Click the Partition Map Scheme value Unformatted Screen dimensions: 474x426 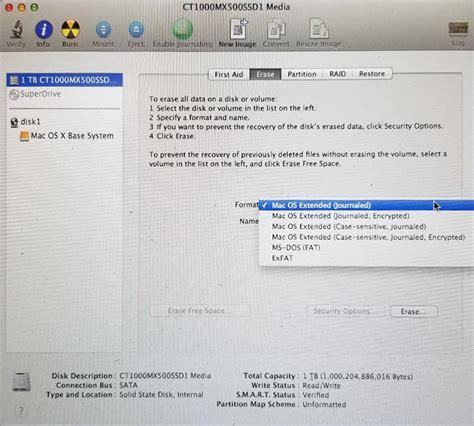324,405
